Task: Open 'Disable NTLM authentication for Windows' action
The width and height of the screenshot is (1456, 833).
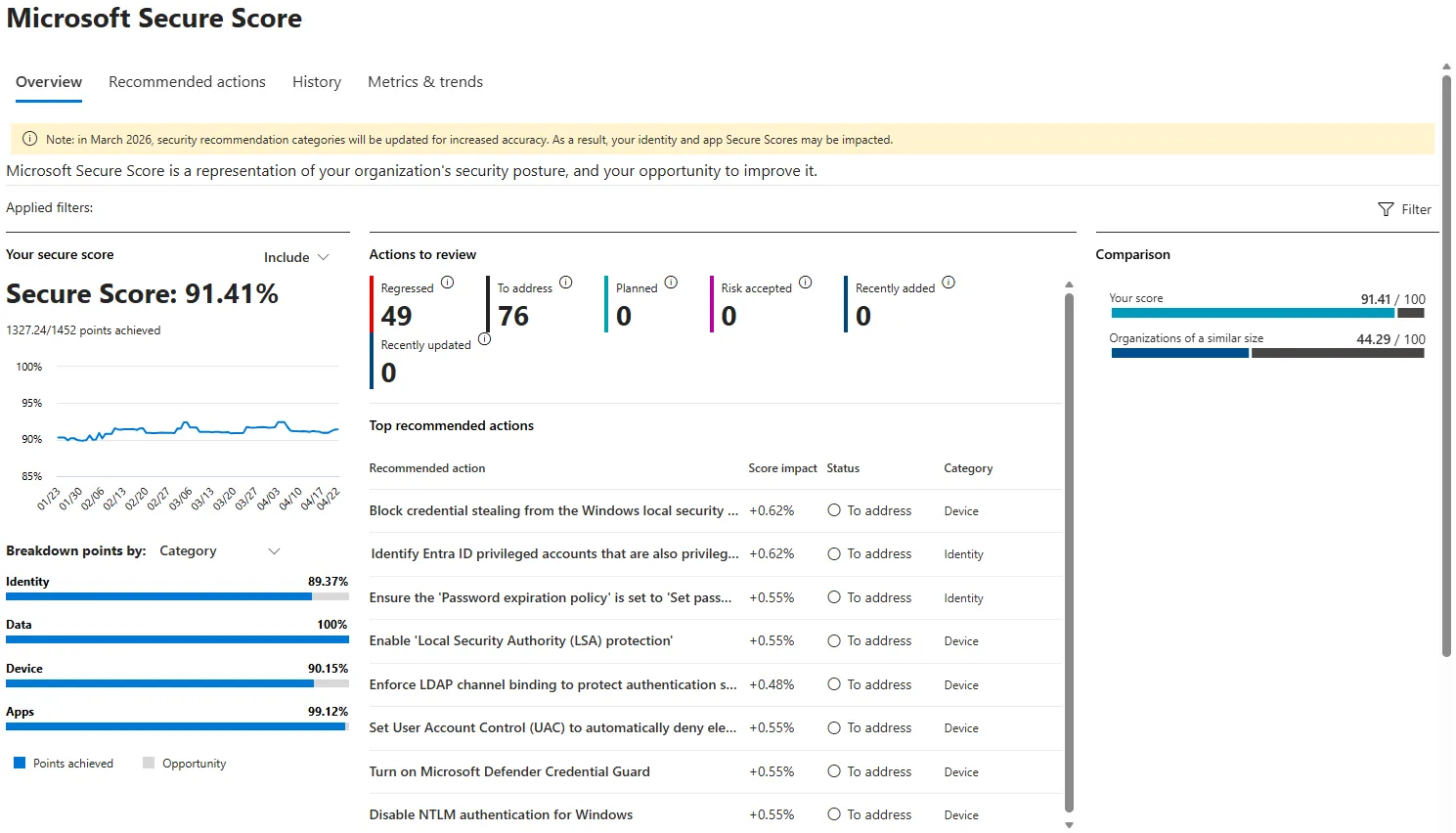Action: click(x=501, y=814)
